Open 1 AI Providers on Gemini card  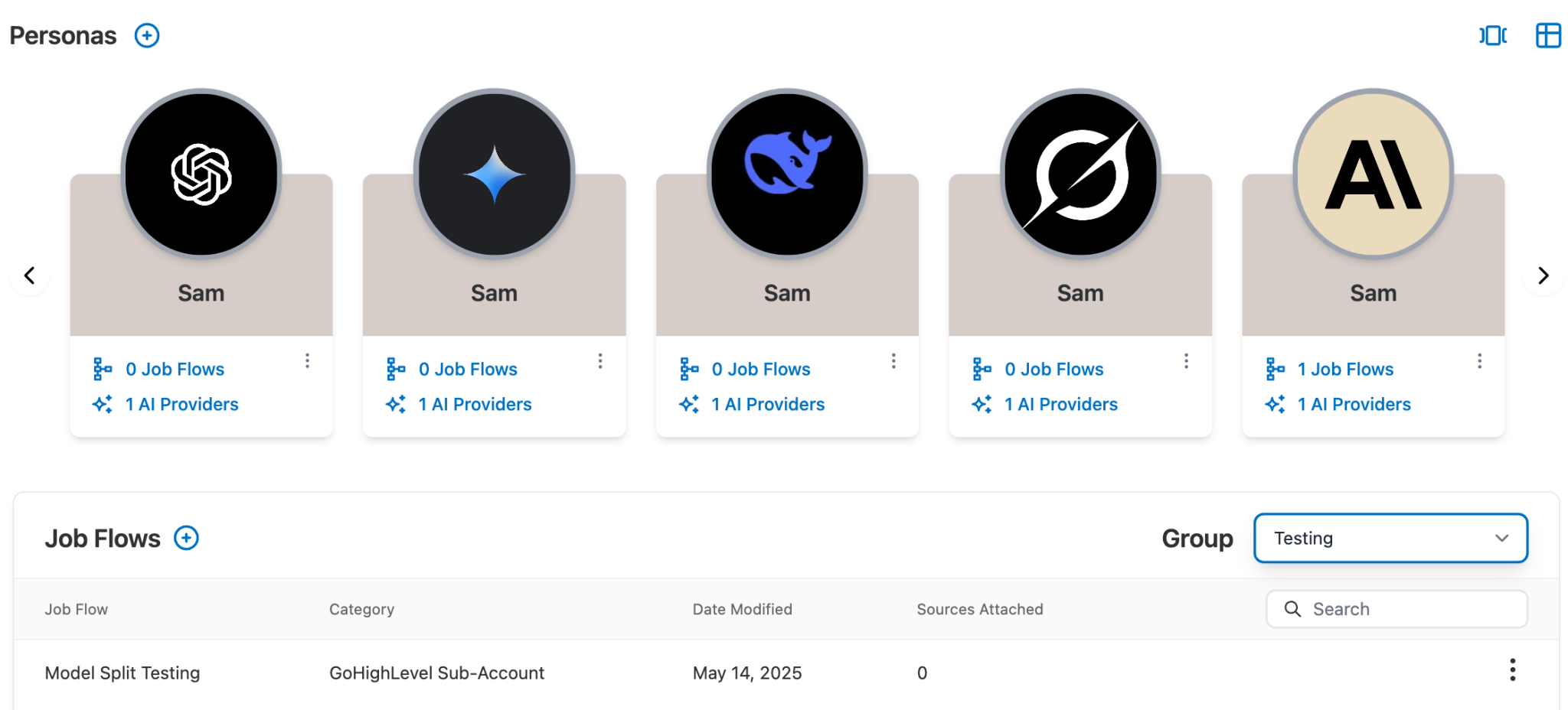pyautogui.click(x=475, y=404)
